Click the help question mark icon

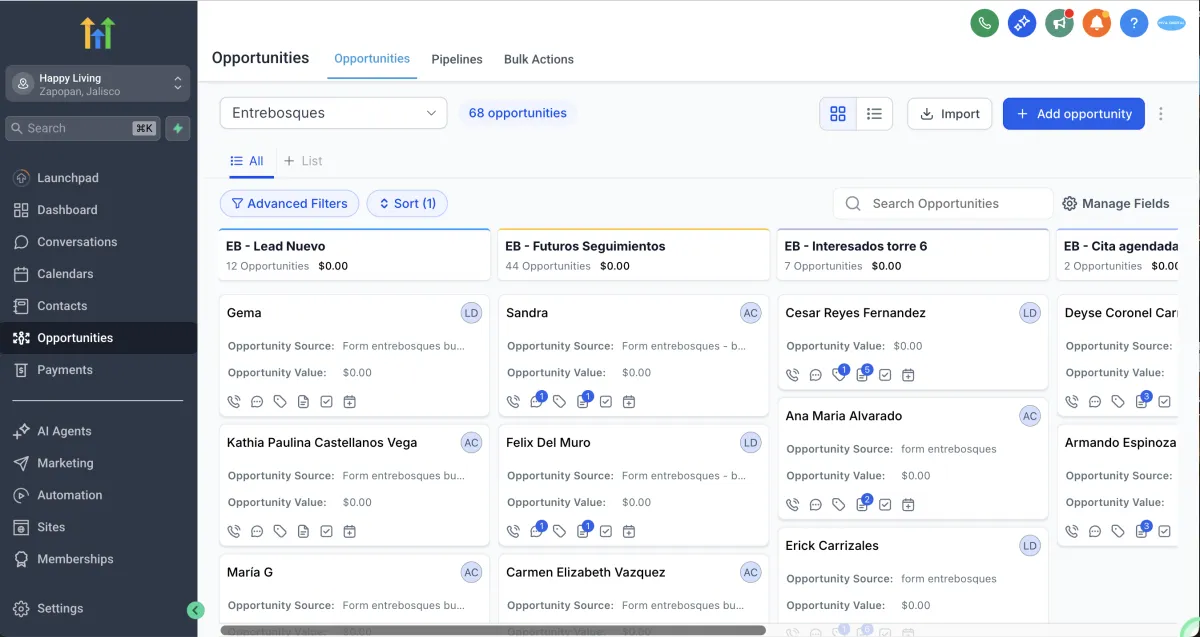[1133, 24]
